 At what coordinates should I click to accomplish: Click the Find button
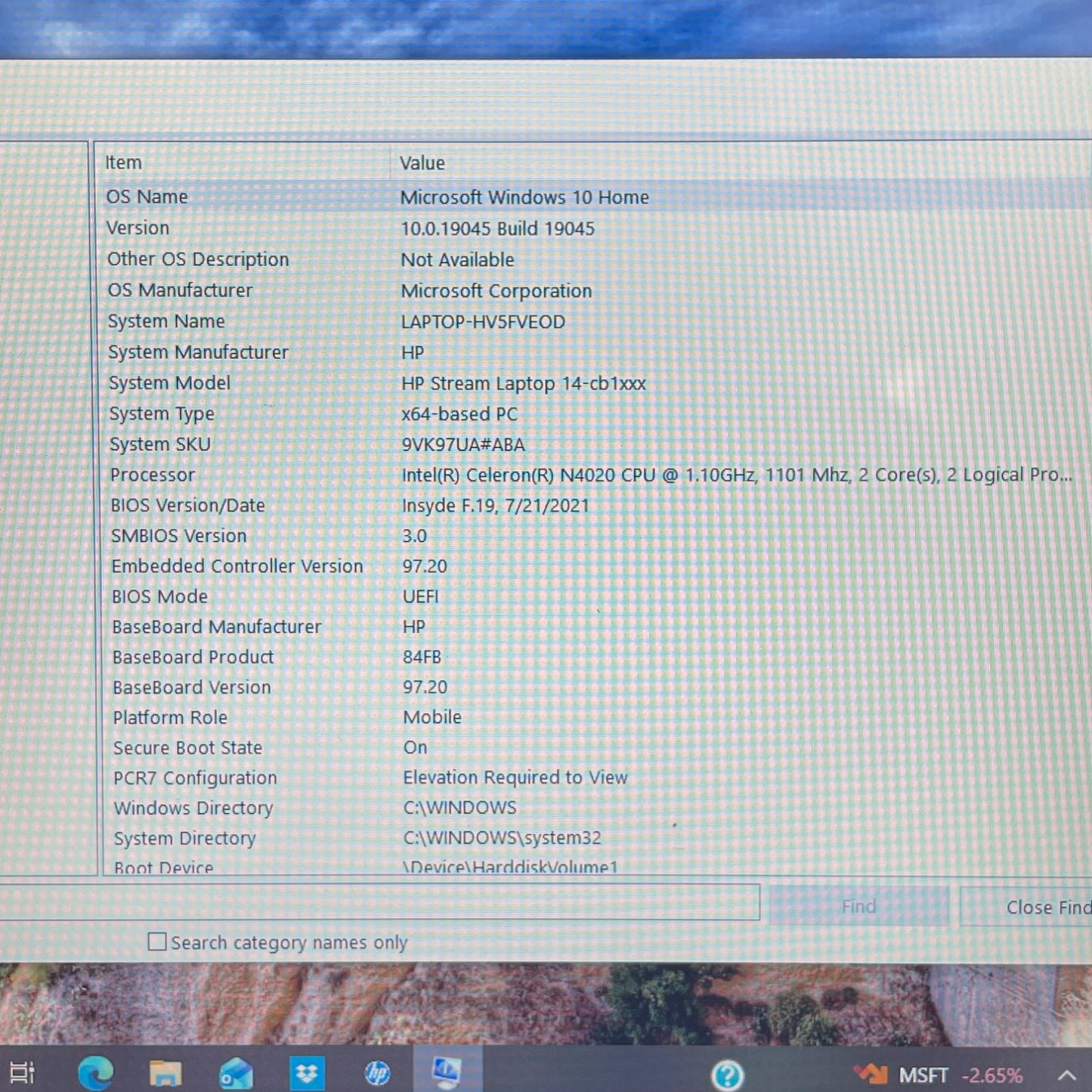point(858,906)
